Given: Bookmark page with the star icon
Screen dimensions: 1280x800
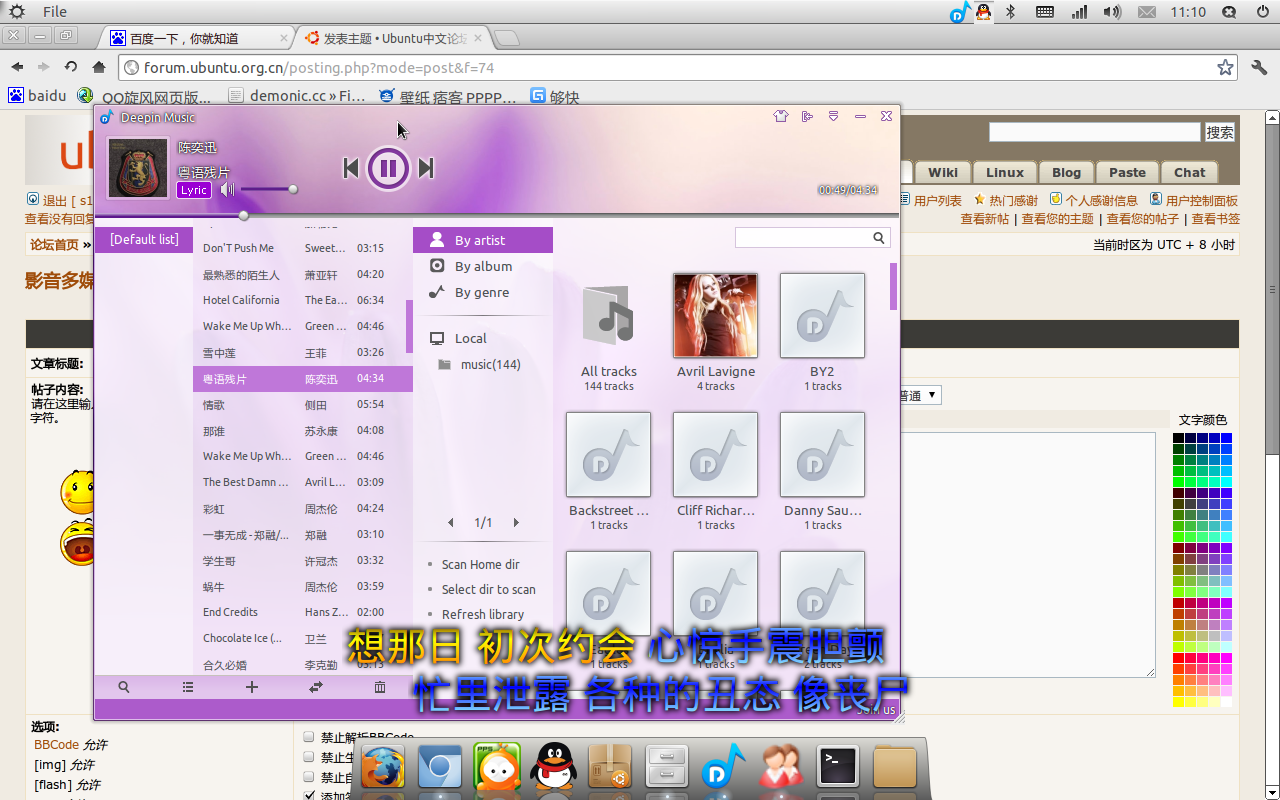Looking at the screenshot, I should [1225, 67].
